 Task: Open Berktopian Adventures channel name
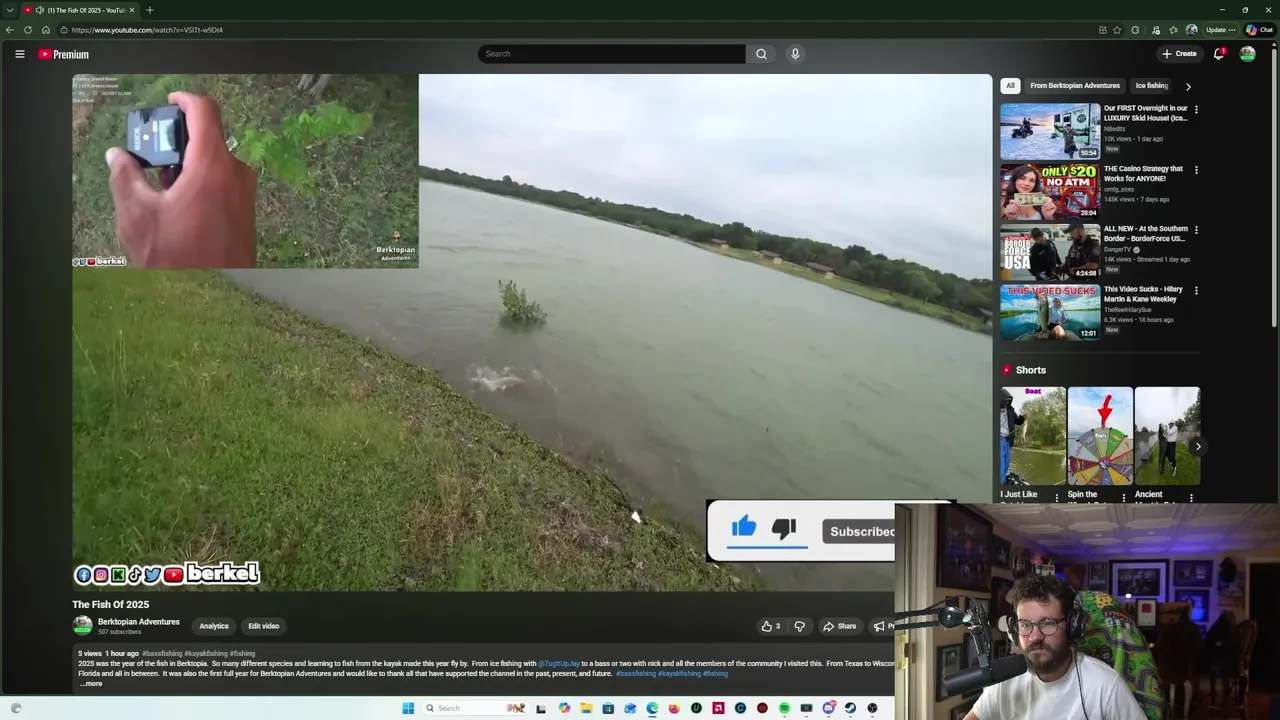click(139, 622)
